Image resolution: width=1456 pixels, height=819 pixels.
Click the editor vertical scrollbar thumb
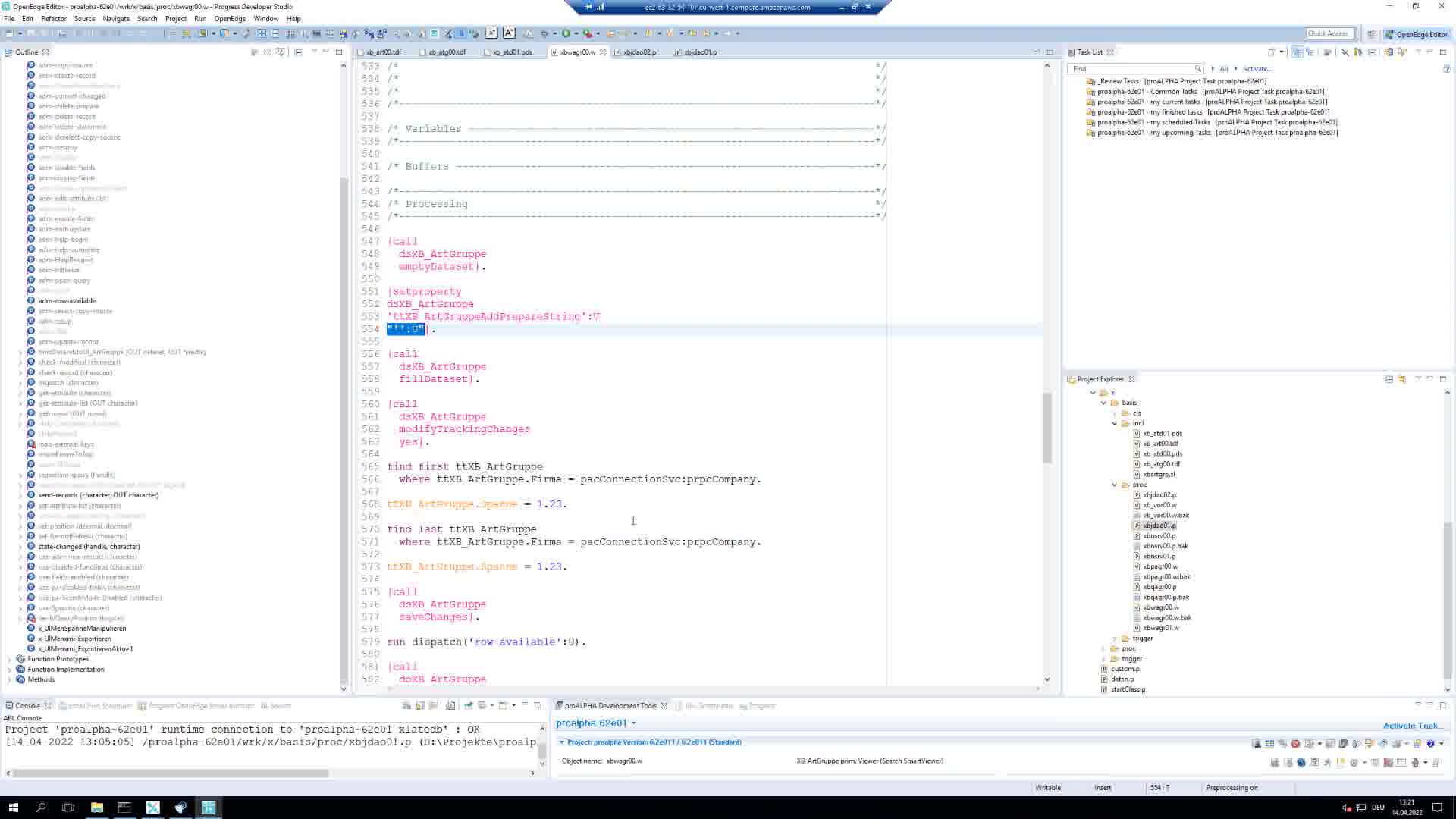[1047, 427]
